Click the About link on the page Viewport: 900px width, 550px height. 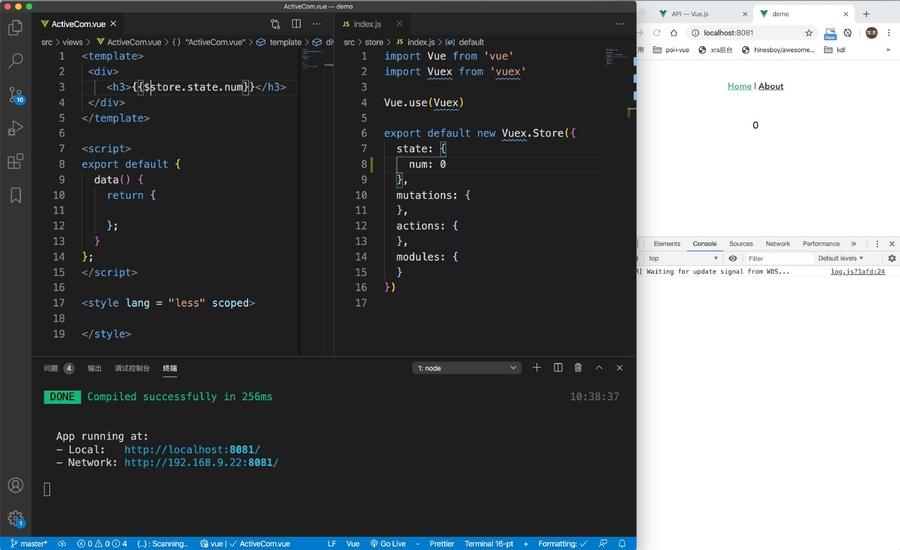[771, 86]
